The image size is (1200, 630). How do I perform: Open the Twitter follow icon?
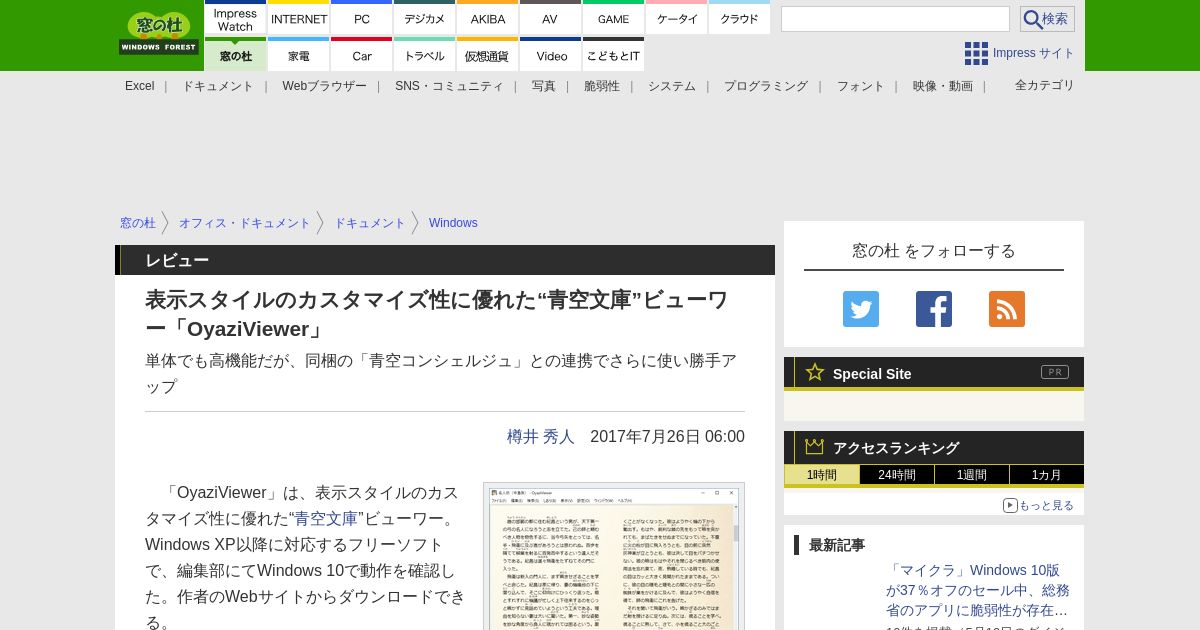(x=861, y=309)
